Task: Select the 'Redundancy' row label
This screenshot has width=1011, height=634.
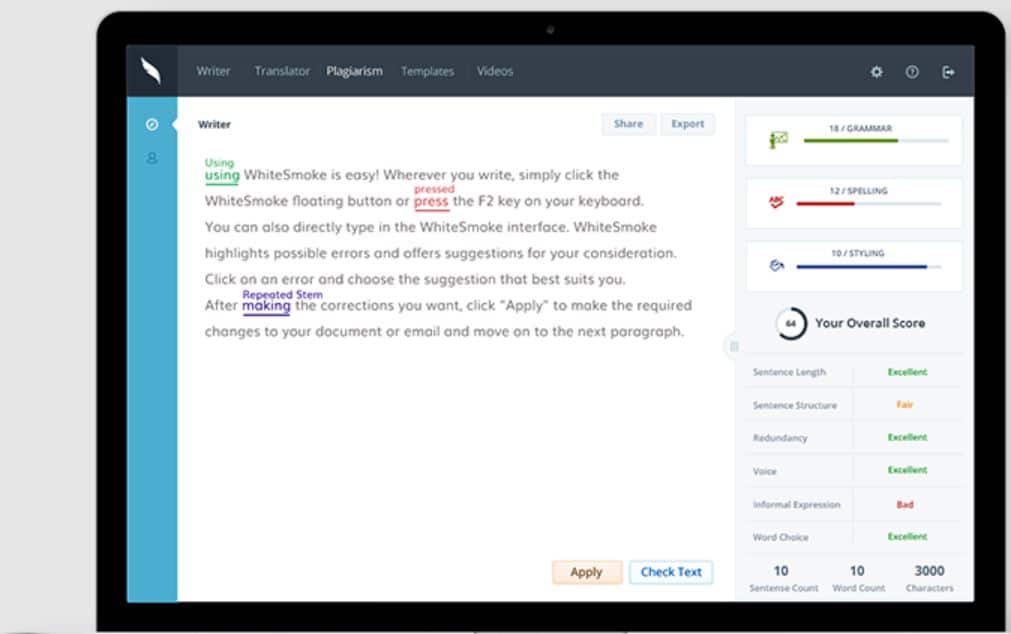Action: [x=780, y=438]
